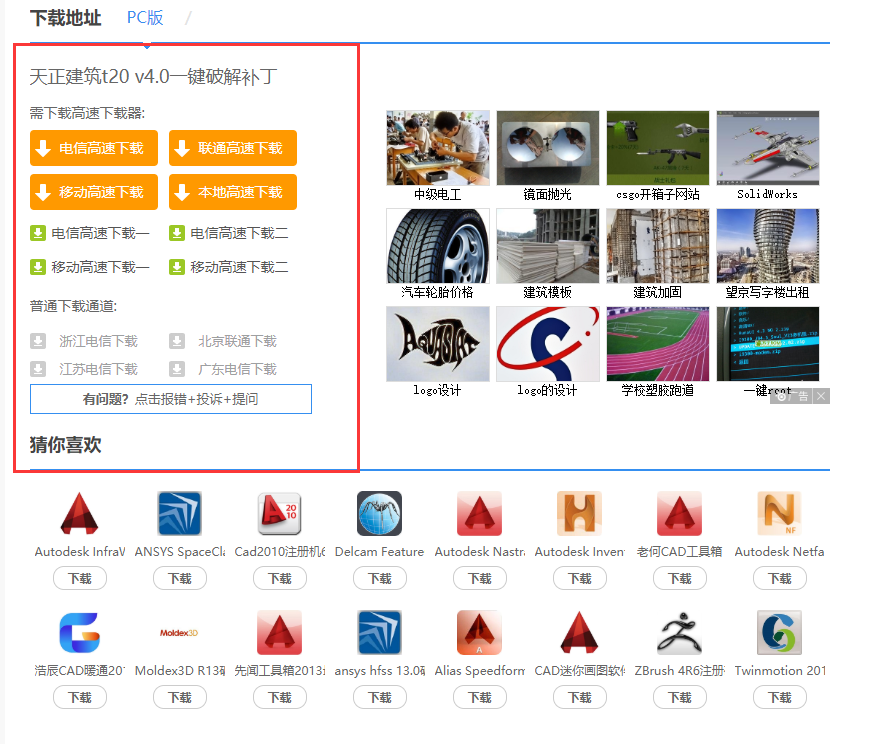
Task: Open the 中级电工 ad thumbnail
Action: click(x=438, y=148)
